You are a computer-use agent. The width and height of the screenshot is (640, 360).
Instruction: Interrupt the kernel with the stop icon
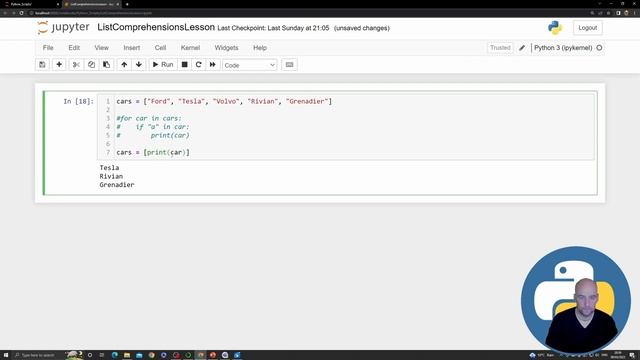click(x=184, y=64)
